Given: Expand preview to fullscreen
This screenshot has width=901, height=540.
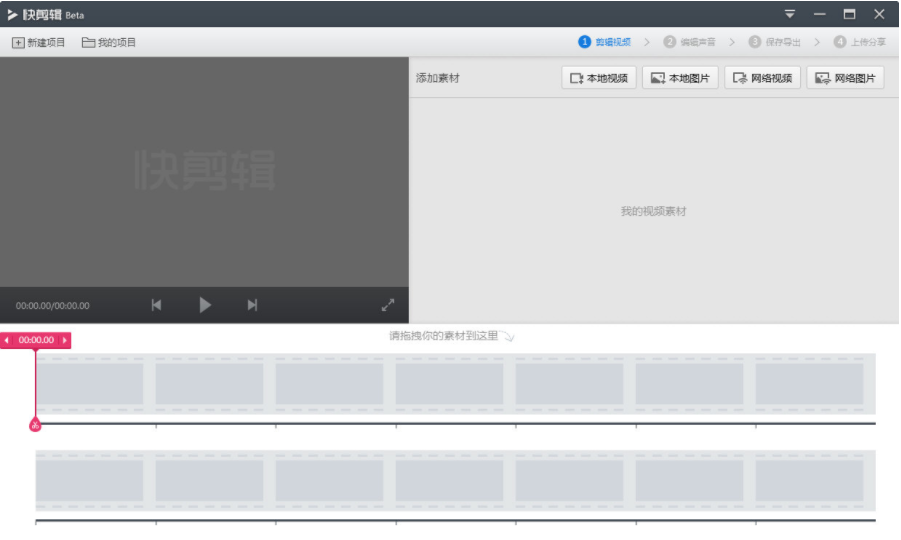Looking at the screenshot, I should coord(388,305).
